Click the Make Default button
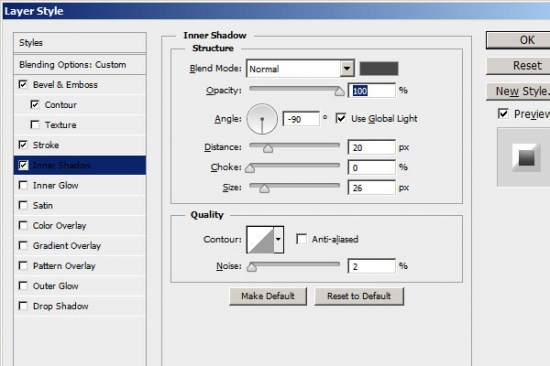The height and width of the screenshot is (366, 550). tap(268, 296)
